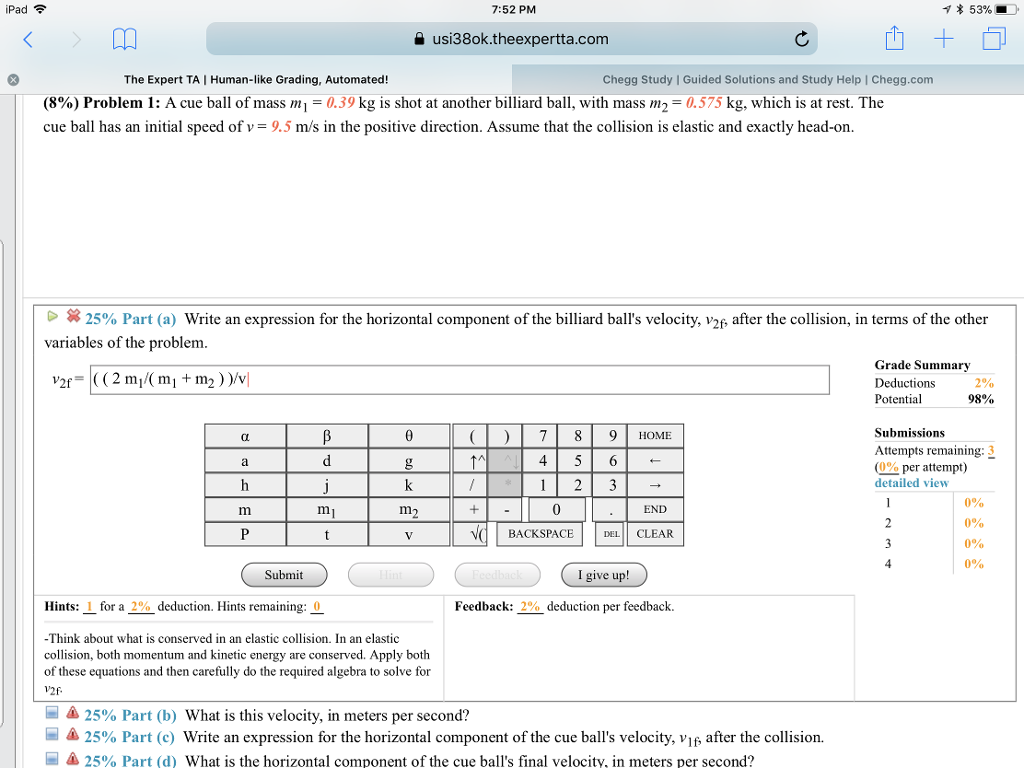Viewport: 1024px width, 768px height.
Task: Open the Safari share sheet
Action: point(893,38)
